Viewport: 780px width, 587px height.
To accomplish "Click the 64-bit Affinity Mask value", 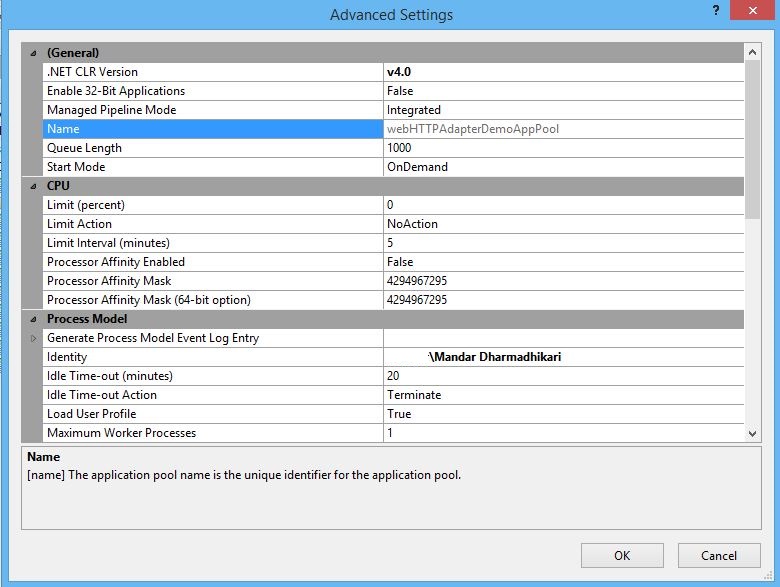I will click(564, 300).
